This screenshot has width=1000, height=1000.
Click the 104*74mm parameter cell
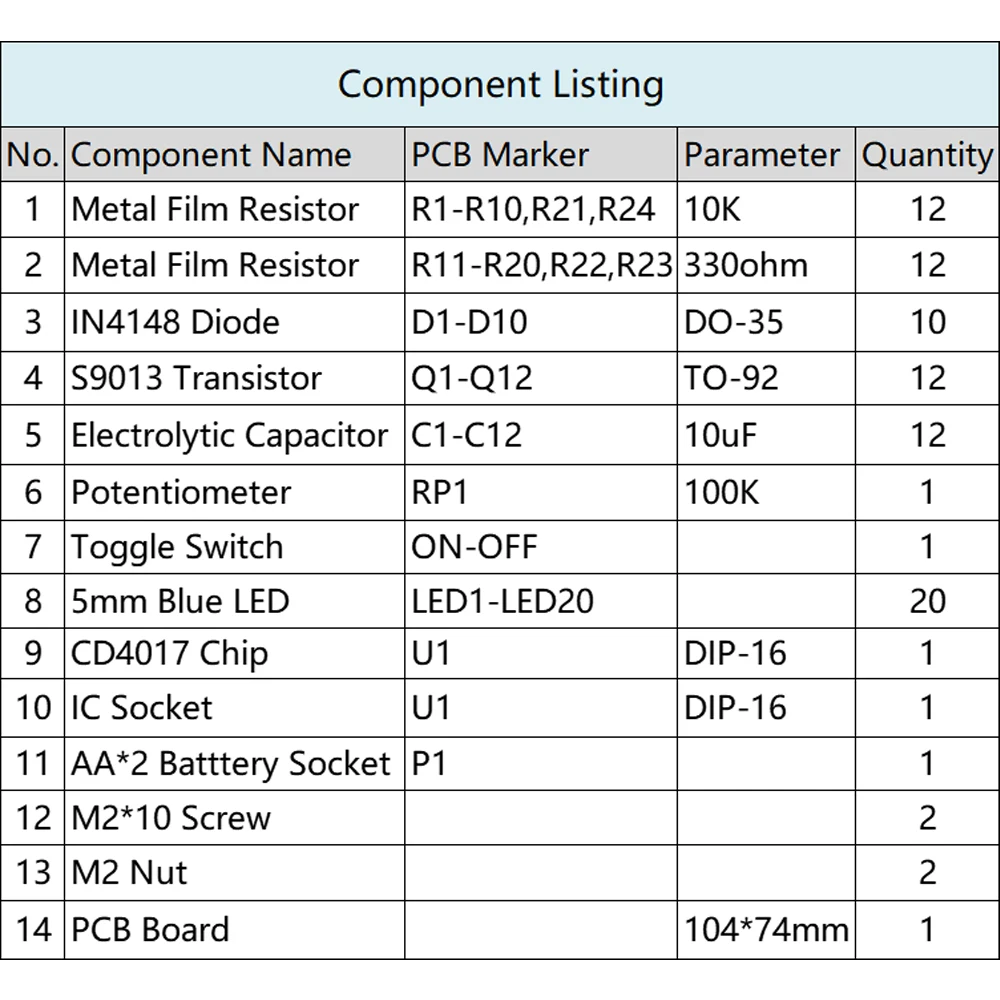pos(766,930)
